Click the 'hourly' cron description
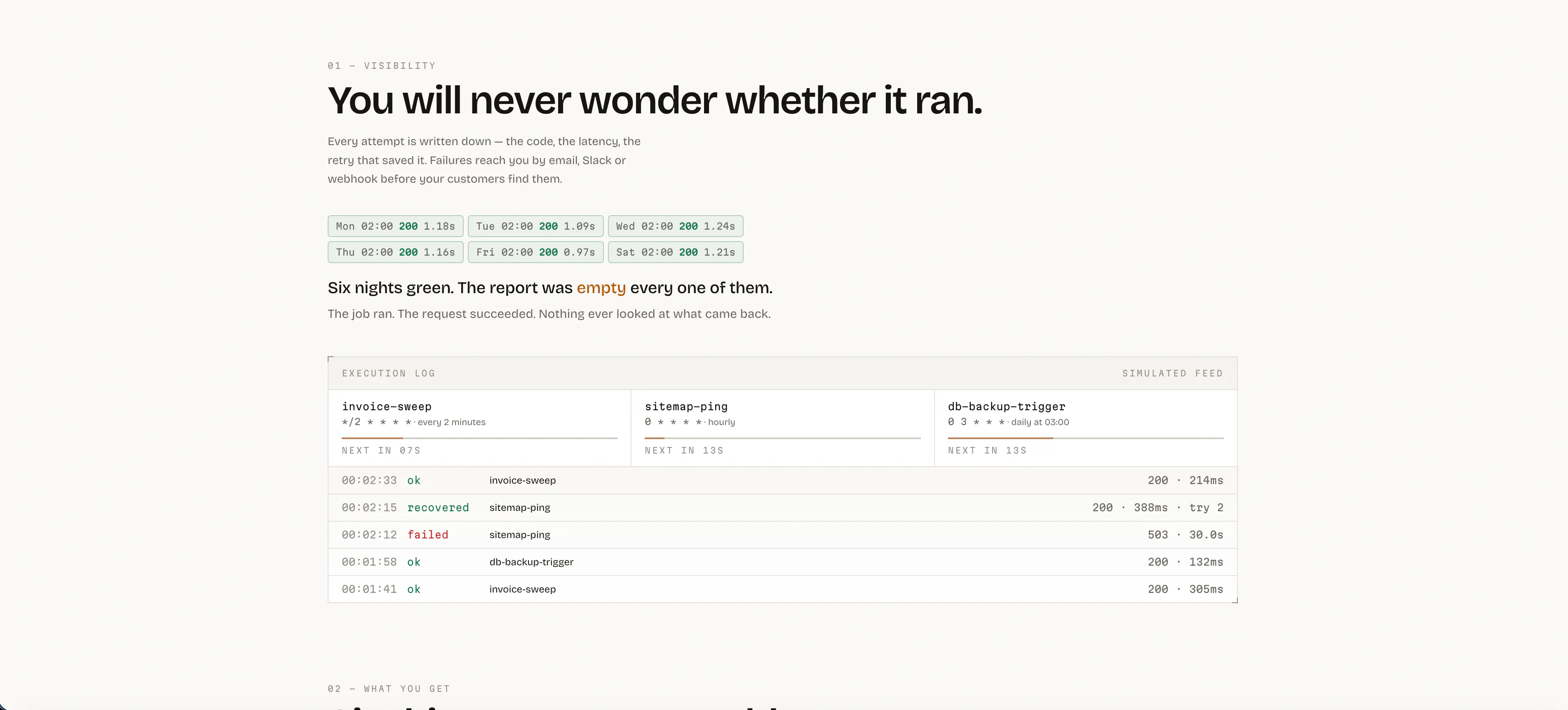The width and height of the screenshot is (1568, 710). (x=721, y=422)
